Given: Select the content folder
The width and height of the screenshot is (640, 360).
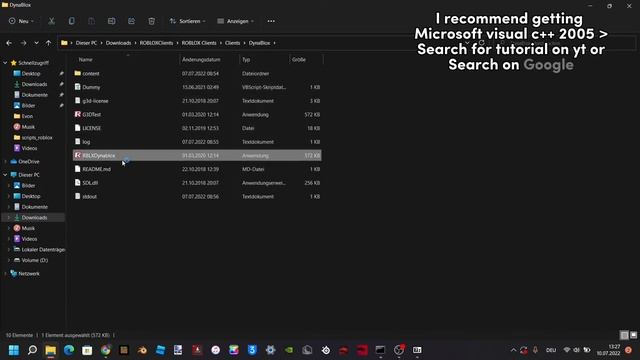Looking at the screenshot, I should click(x=197, y=73).
